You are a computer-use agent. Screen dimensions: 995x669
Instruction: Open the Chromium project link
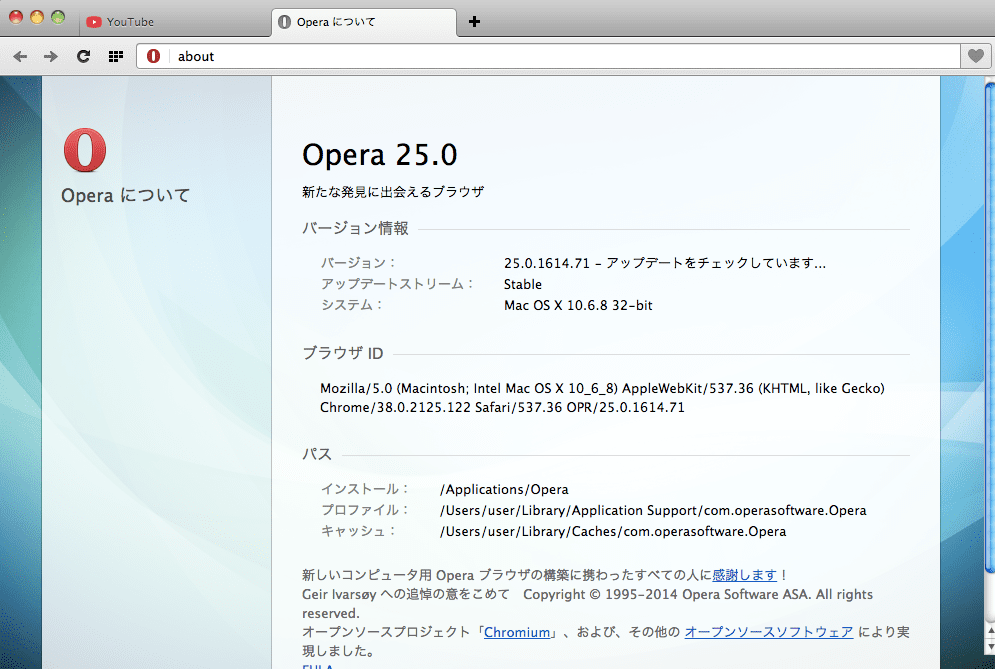tap(517, 632)
